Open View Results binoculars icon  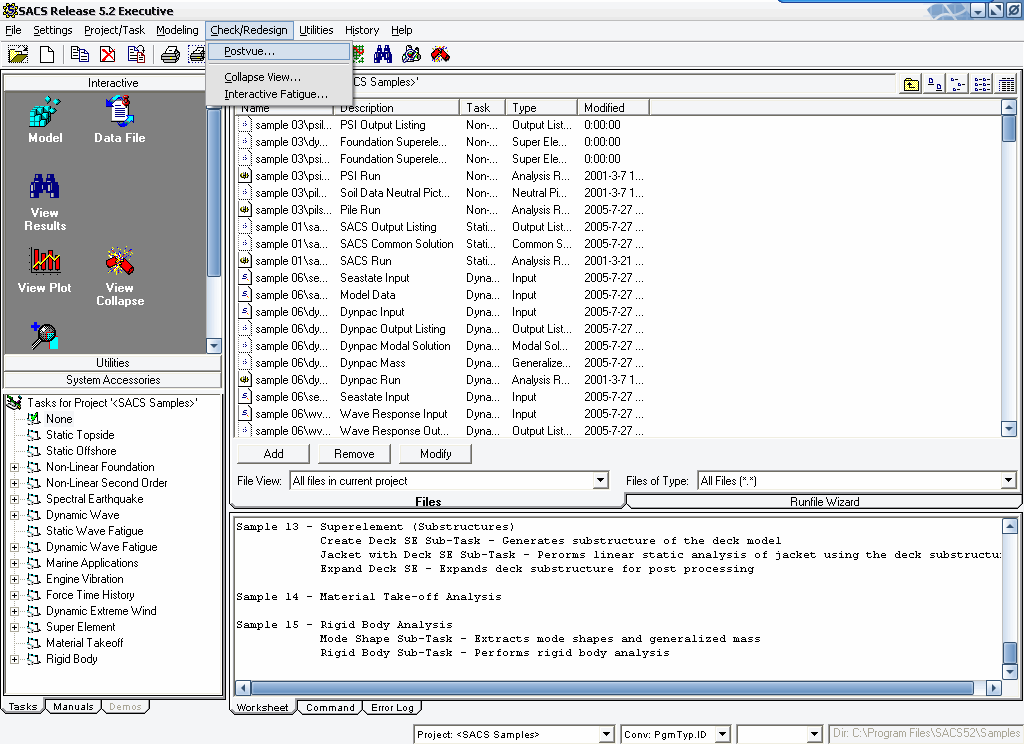pos(44,202)
